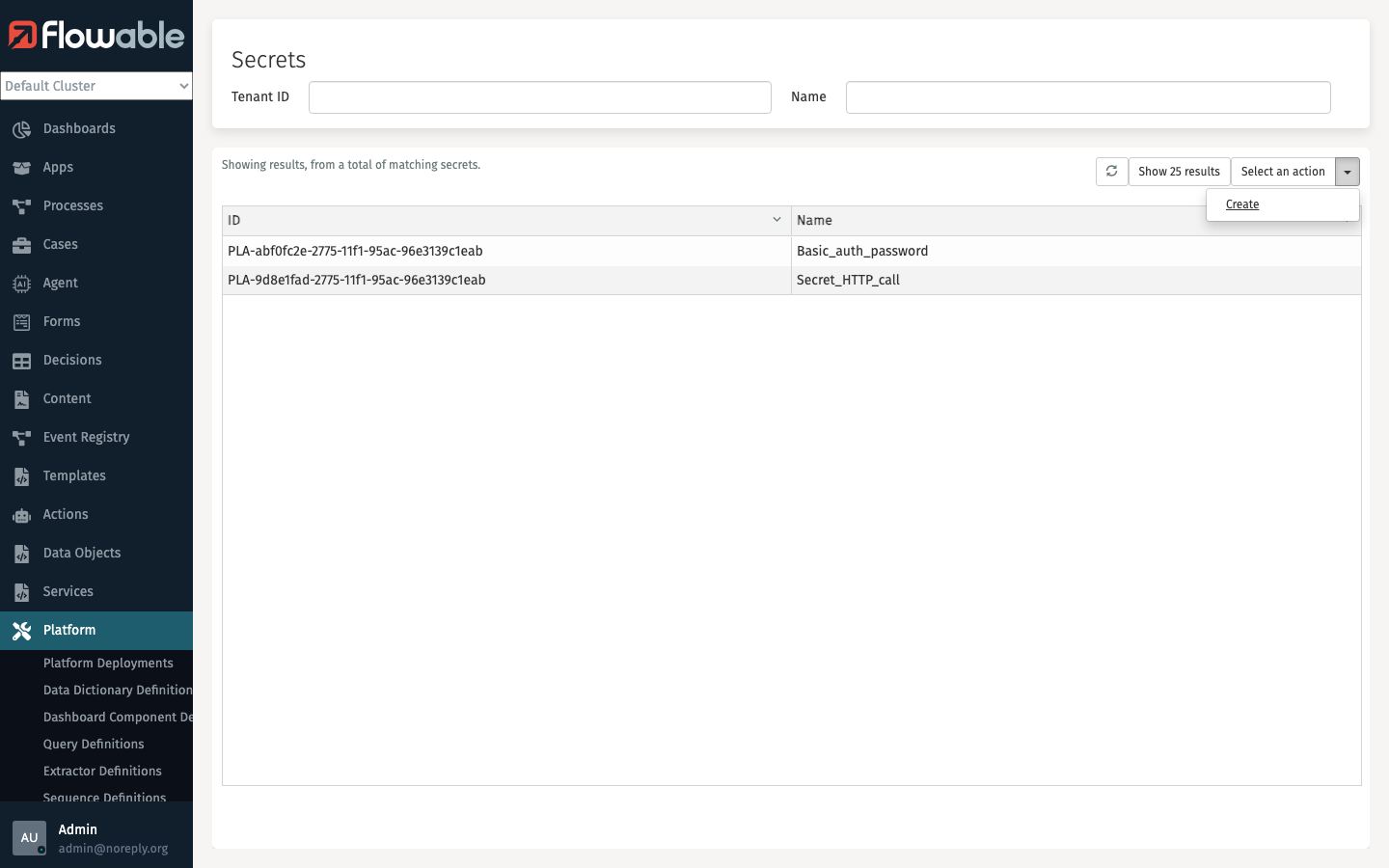Image resolution: width=1389 pixels, height=868 pixels.
Task: Open the Dashboards sidebar icon
Action: point(21,129)
